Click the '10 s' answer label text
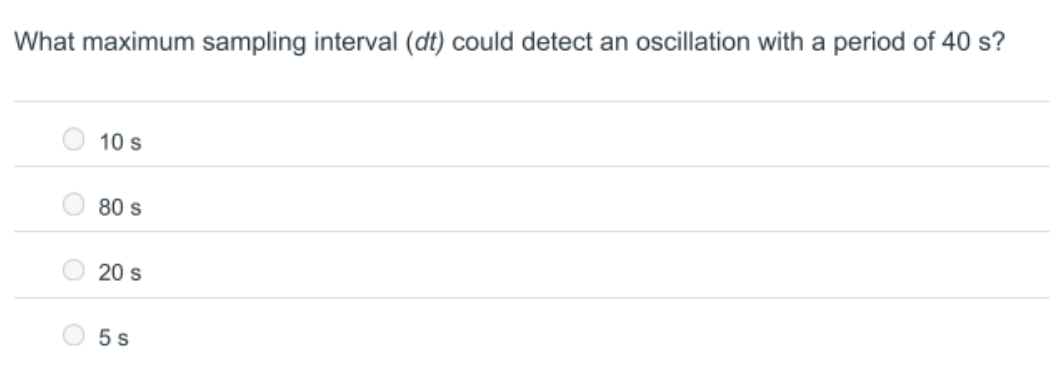1062x378 pixels. [120, 142]
